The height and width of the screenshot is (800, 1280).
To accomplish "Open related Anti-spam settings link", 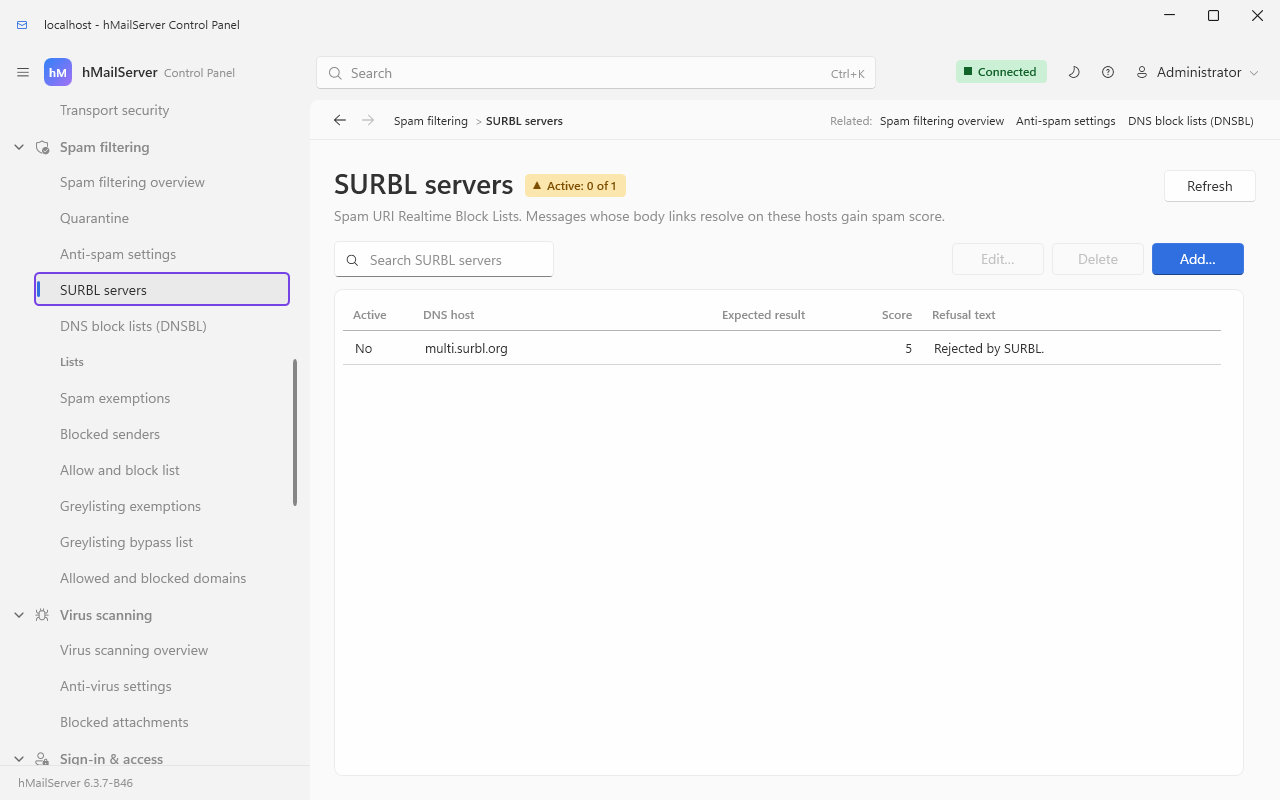I will tap(1066, 121).
